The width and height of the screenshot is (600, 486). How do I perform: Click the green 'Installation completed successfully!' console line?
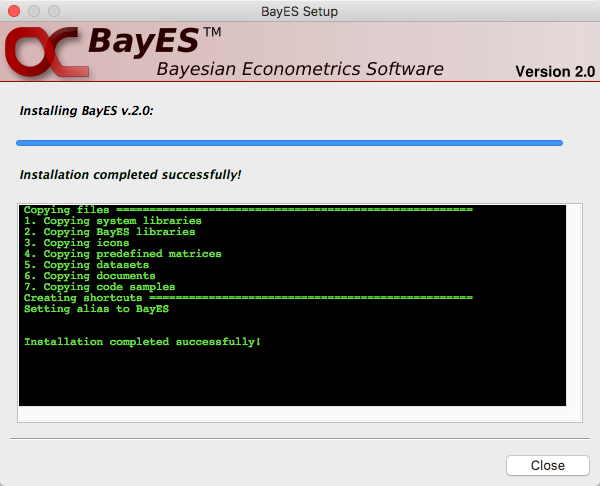click(x=142, y=342)
